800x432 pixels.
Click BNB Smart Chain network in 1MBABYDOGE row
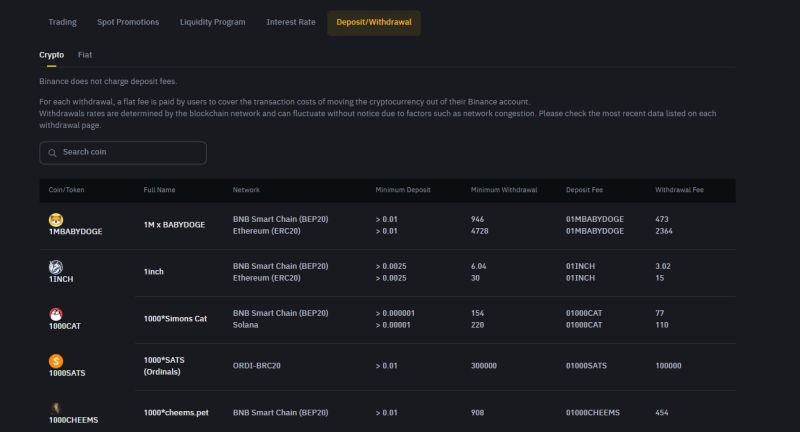coord(281,219)
